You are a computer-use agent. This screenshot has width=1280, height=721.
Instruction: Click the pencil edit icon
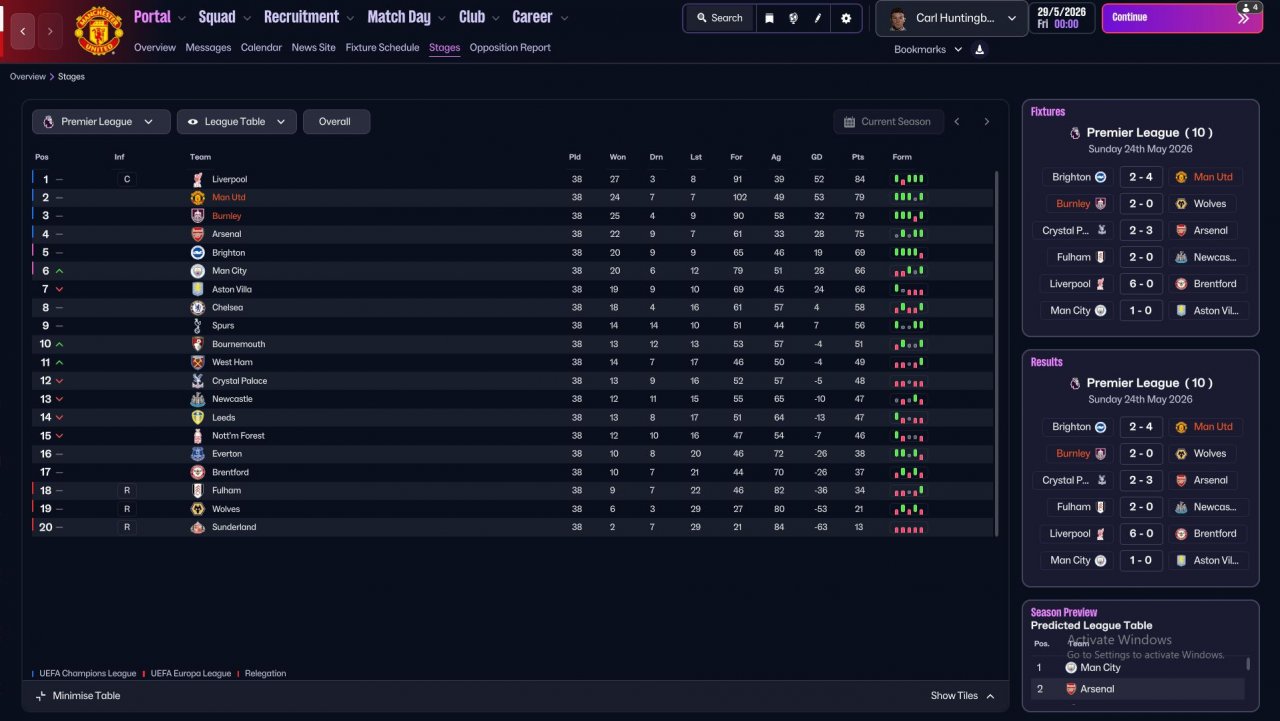click(x=818, y=18)
